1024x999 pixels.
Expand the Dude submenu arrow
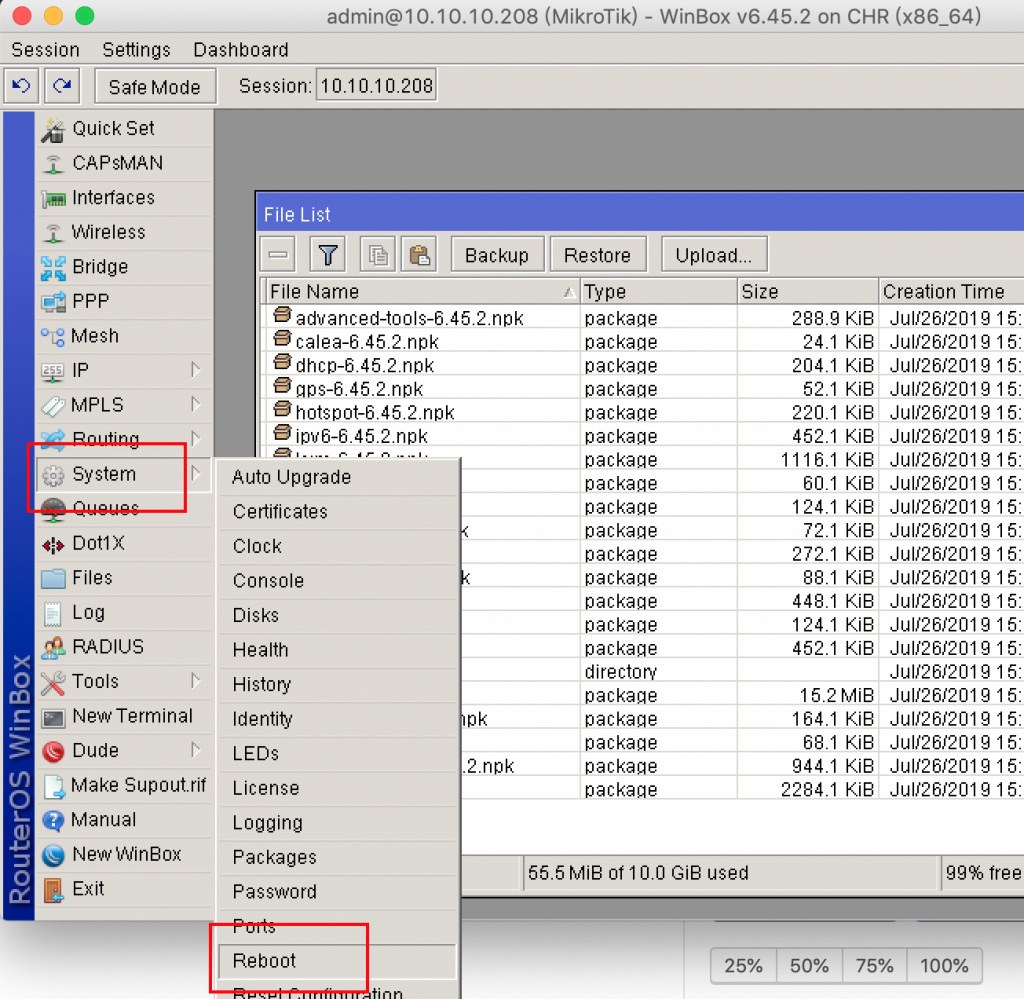click(195, 750)
